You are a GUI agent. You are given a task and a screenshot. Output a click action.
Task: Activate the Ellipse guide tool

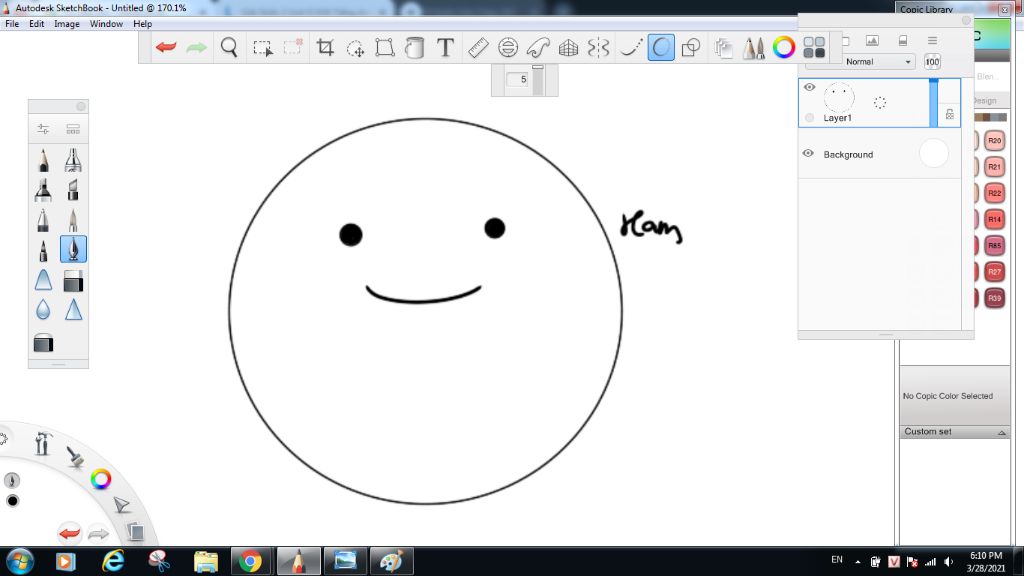point(507,47)
